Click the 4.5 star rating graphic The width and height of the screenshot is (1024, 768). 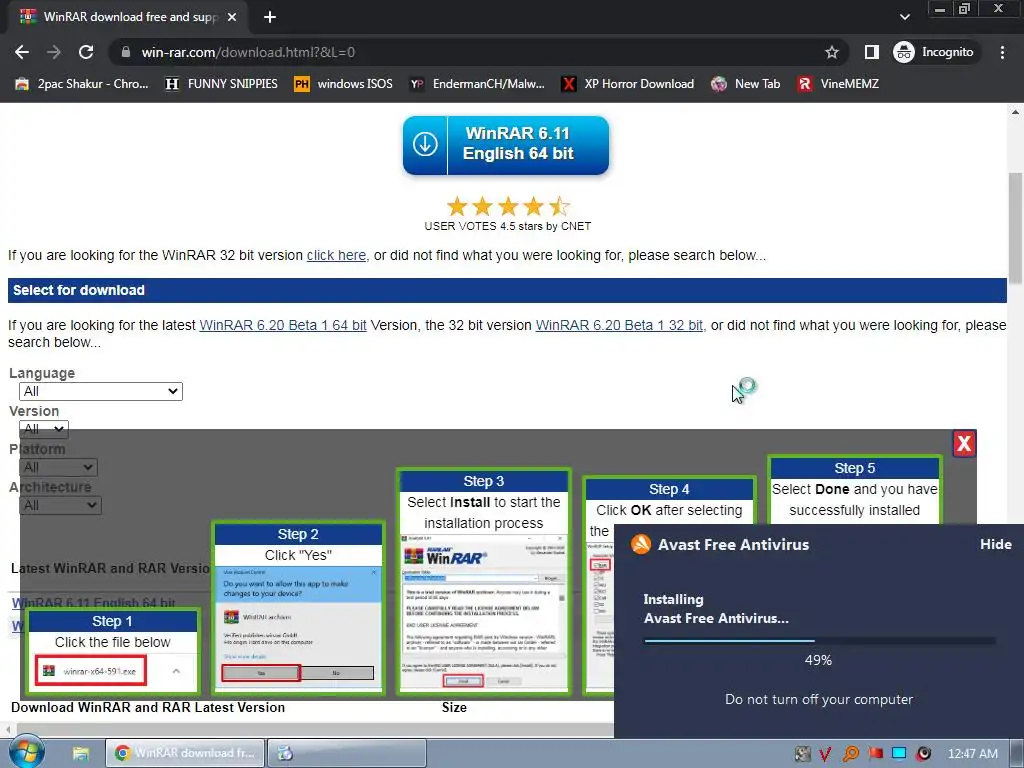click(508, 206)
